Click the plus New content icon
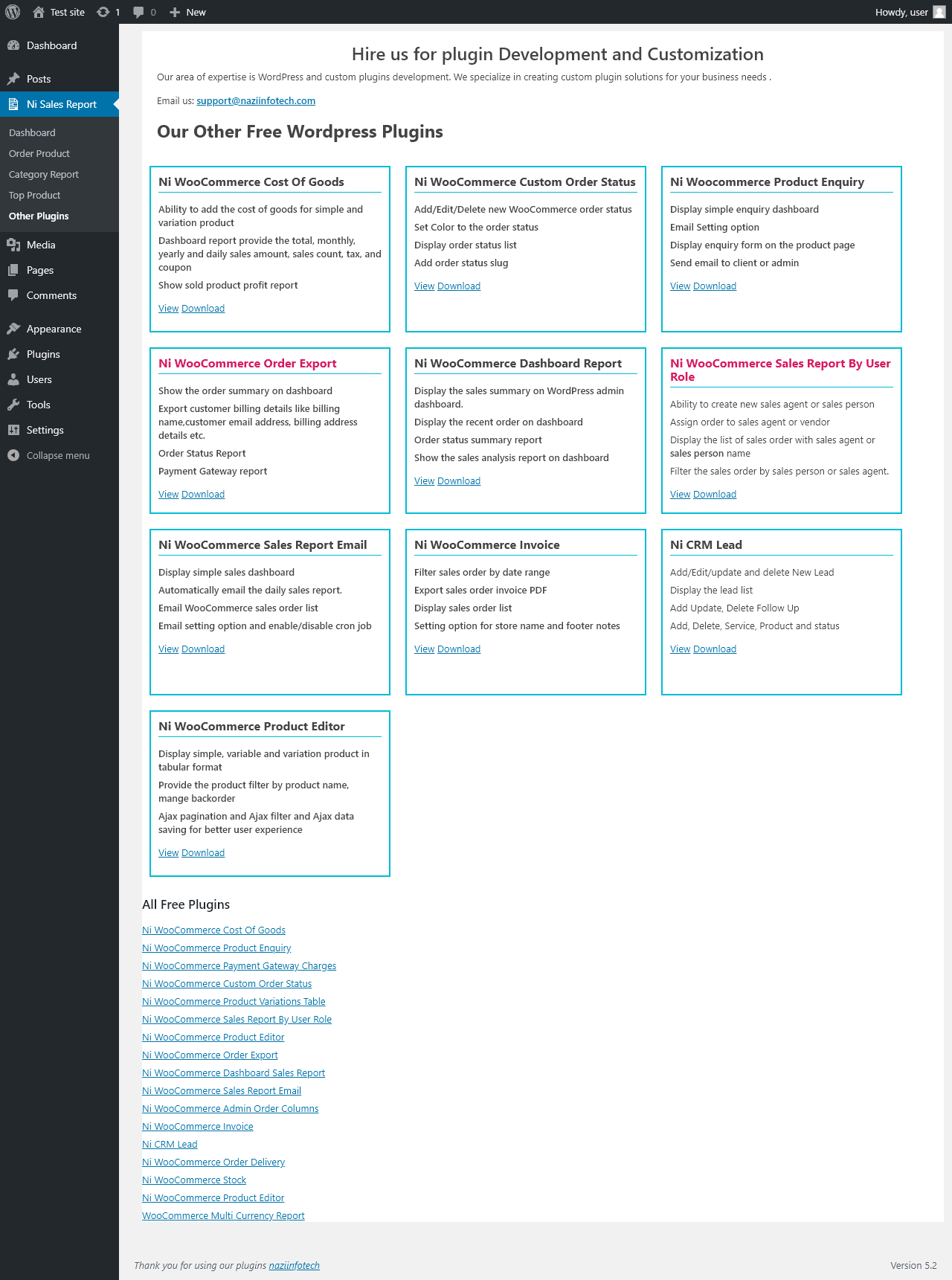This screenshot has height=1280, width=952. point(175,12)
